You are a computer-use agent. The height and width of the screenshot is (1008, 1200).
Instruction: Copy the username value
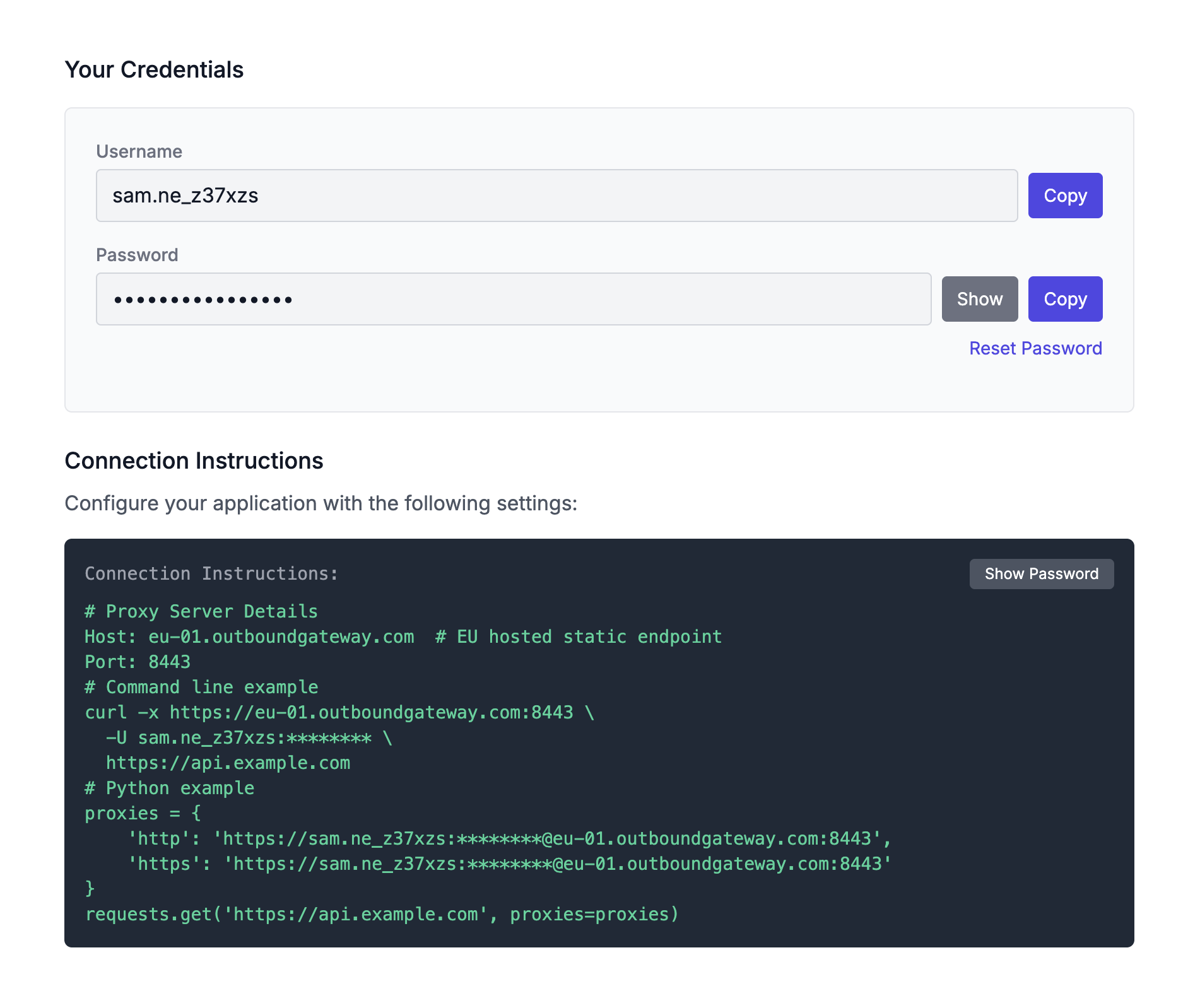(x=1065, y=196)
